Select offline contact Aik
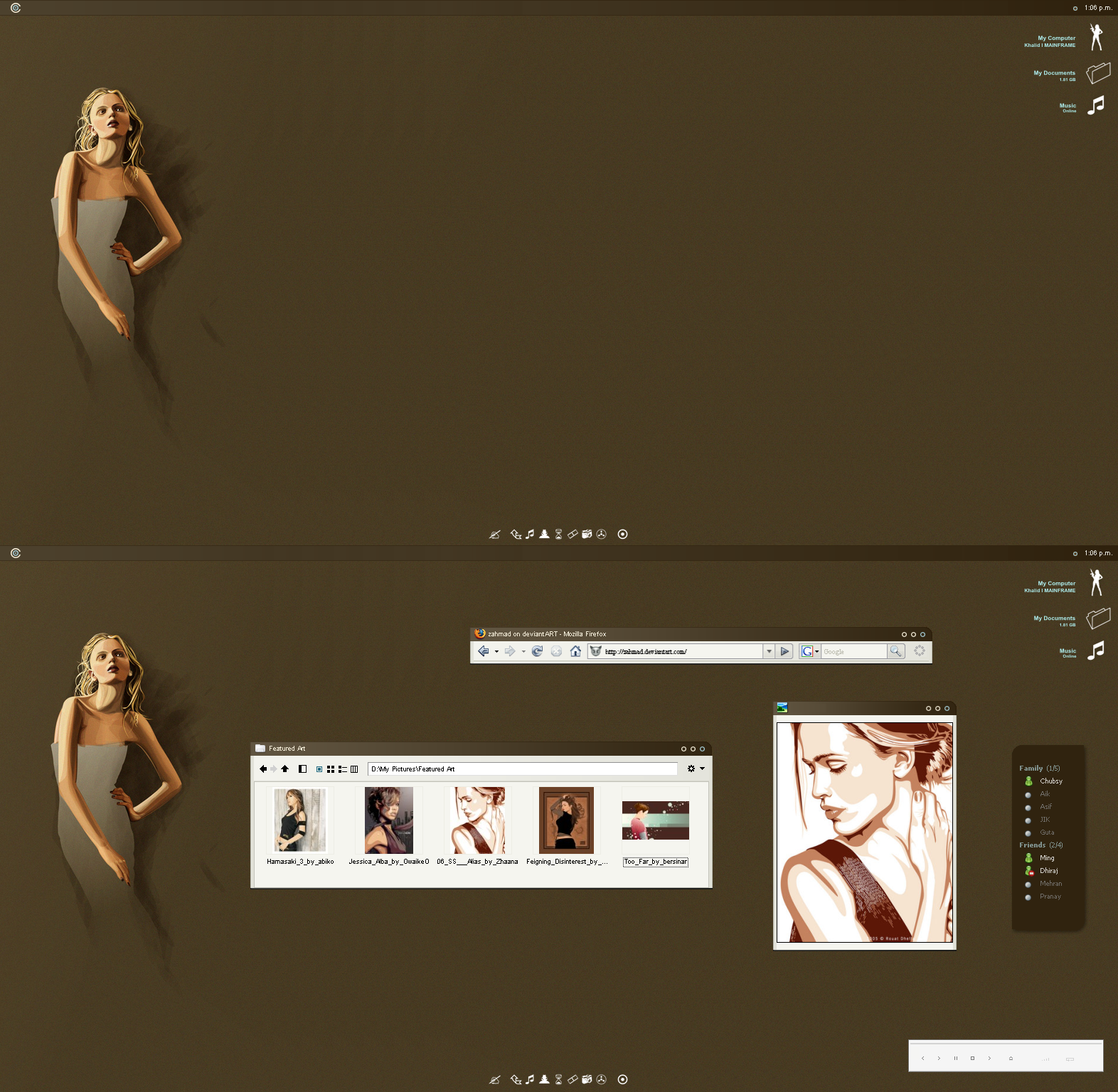Screen dimensions: 1118x1092 coord(1038,793)
